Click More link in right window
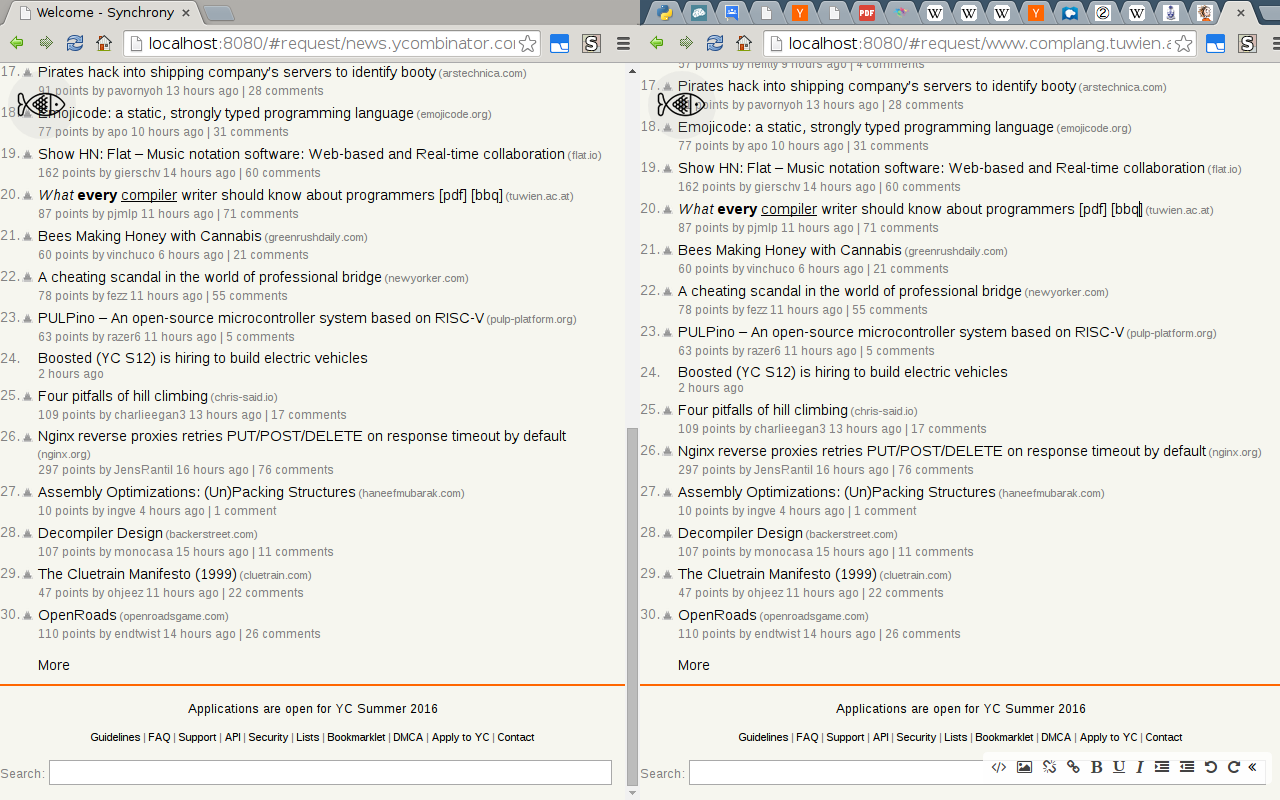Screen dimensions: 1280x800 pyautogui.click(x=694, y=665)
